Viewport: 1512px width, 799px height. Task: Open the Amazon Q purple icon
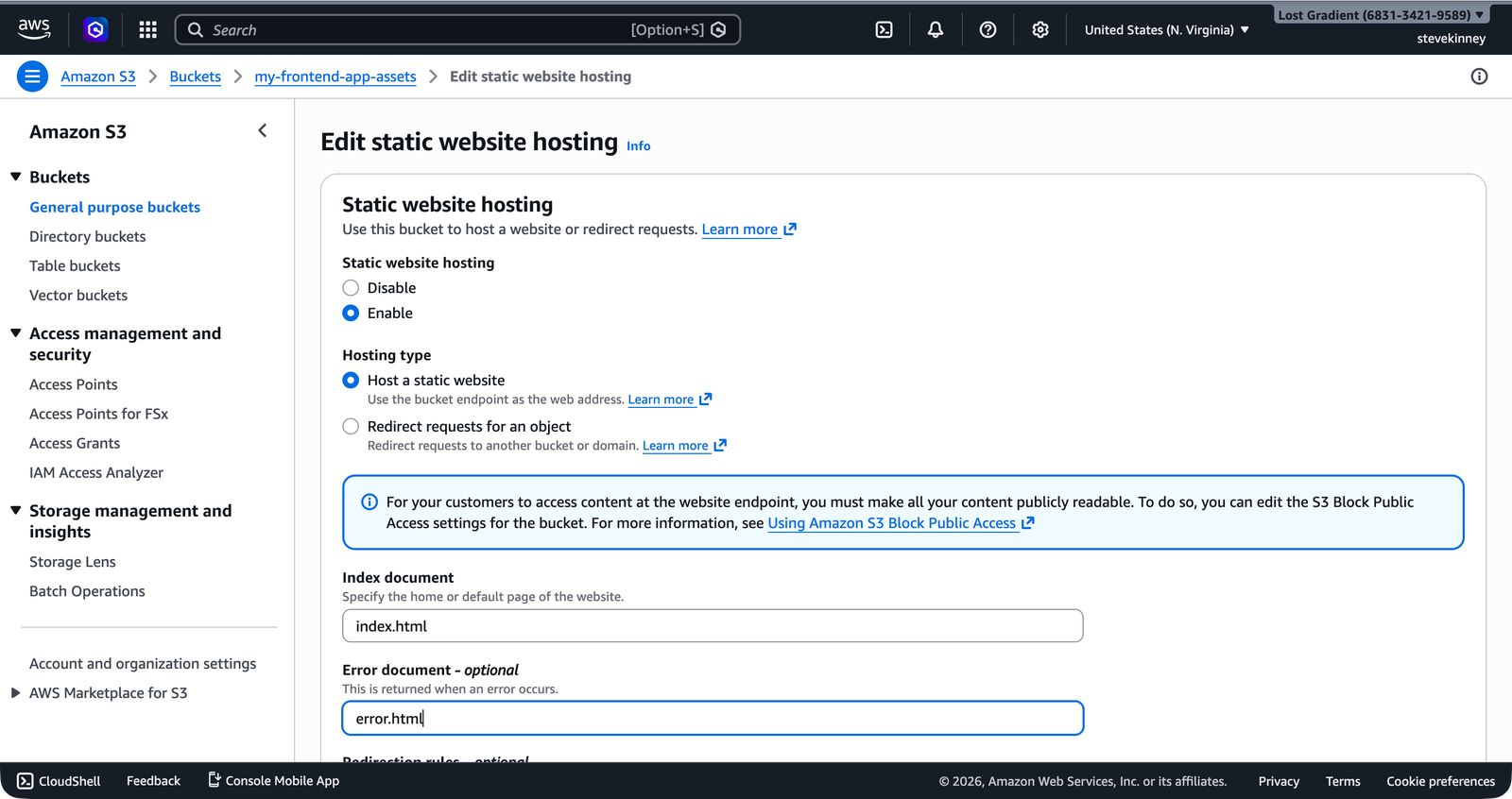(x=95, y=30)
